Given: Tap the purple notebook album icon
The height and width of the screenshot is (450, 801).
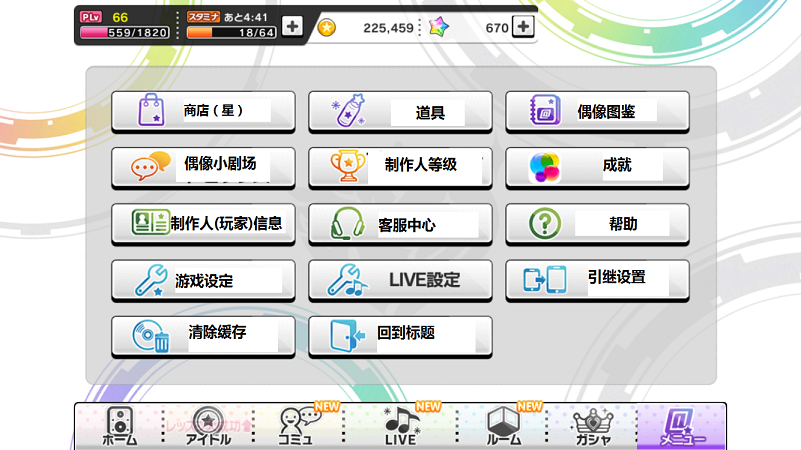Looking at the screenshot, I should tap(545, 110).
